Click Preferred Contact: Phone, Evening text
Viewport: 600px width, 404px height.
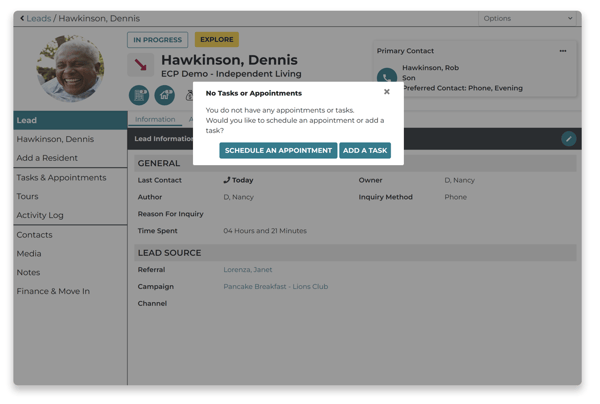point(462,88)
